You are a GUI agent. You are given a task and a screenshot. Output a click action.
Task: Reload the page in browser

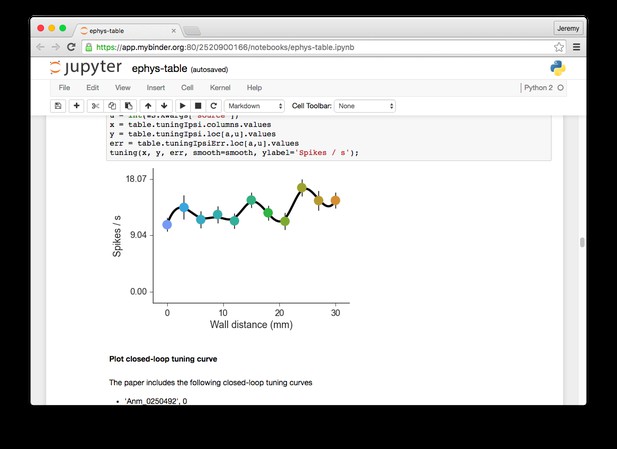click(x=71, y=47)
